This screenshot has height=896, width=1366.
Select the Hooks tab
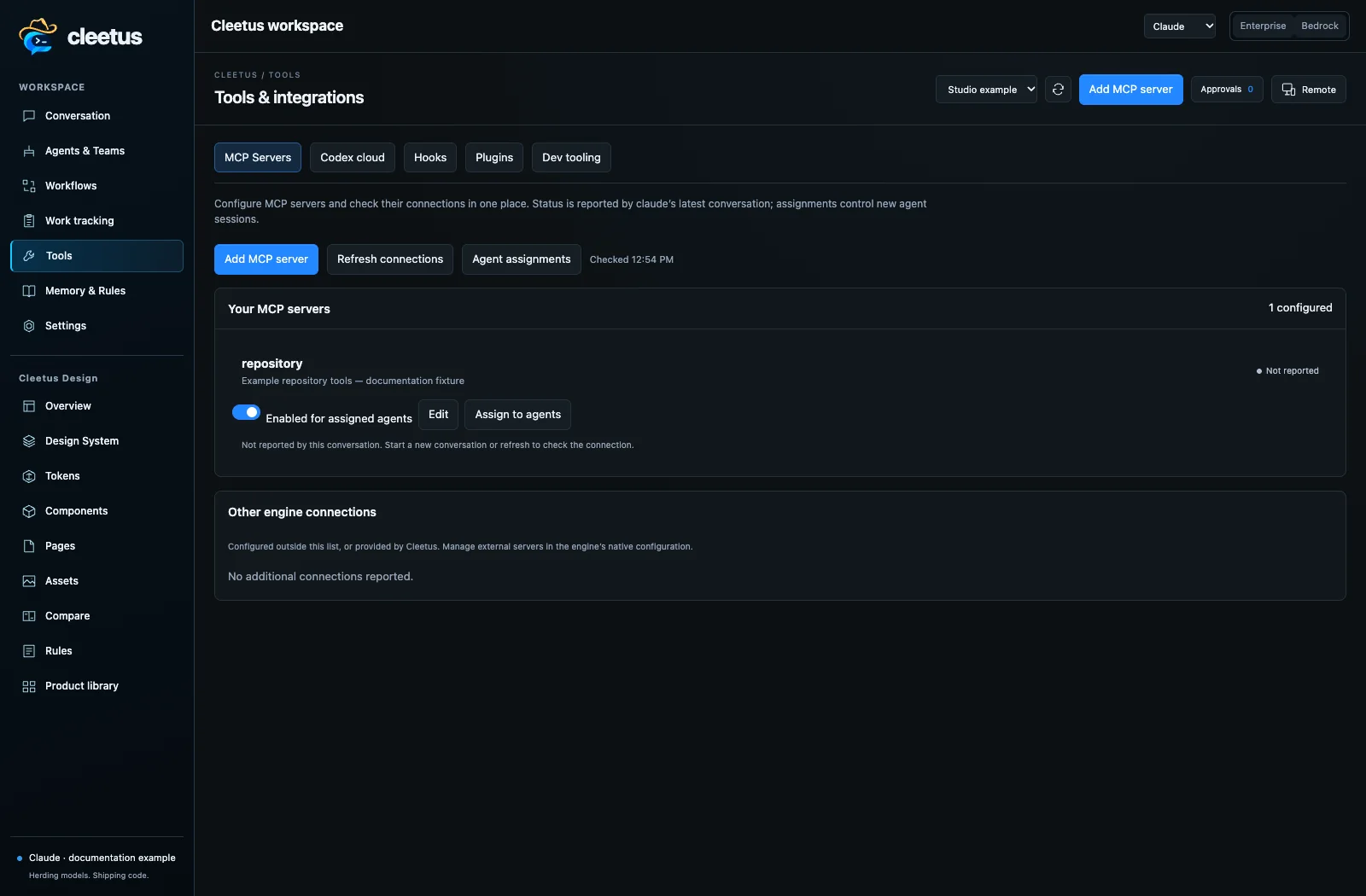point(430,158)
